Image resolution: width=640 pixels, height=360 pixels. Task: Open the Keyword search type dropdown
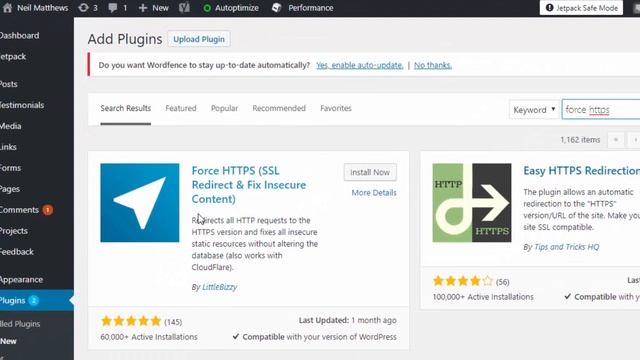click(534, 110)
